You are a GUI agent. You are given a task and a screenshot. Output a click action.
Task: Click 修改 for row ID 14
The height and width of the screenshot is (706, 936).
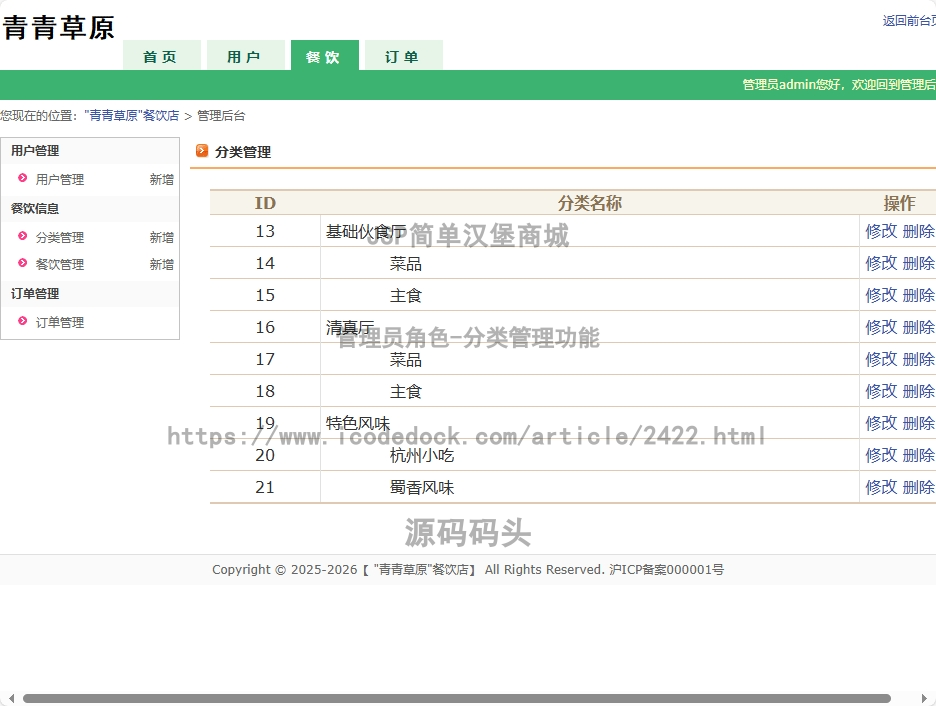(881, 263)
